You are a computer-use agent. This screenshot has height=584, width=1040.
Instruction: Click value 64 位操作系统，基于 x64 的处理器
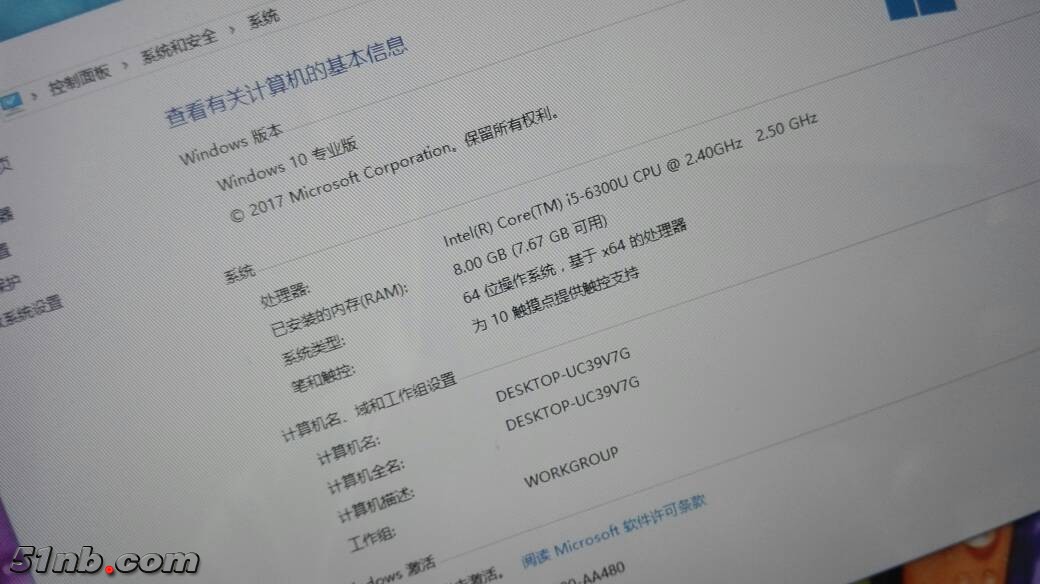[574, 261]
